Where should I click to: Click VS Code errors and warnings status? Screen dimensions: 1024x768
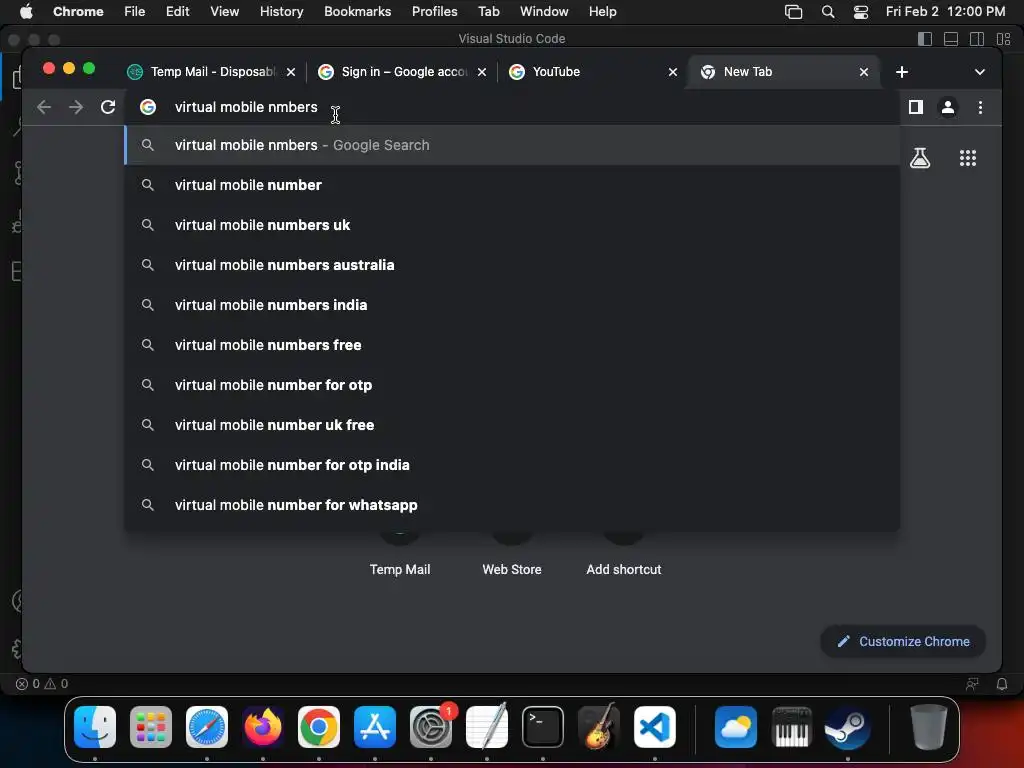(x=42, y=684)
